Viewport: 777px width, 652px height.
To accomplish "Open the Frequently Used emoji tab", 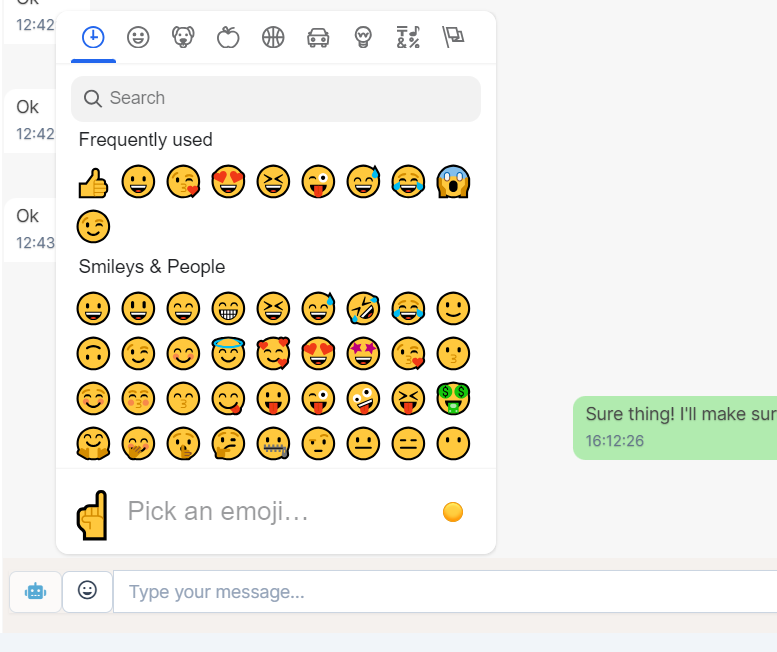I will click(93, 38).
